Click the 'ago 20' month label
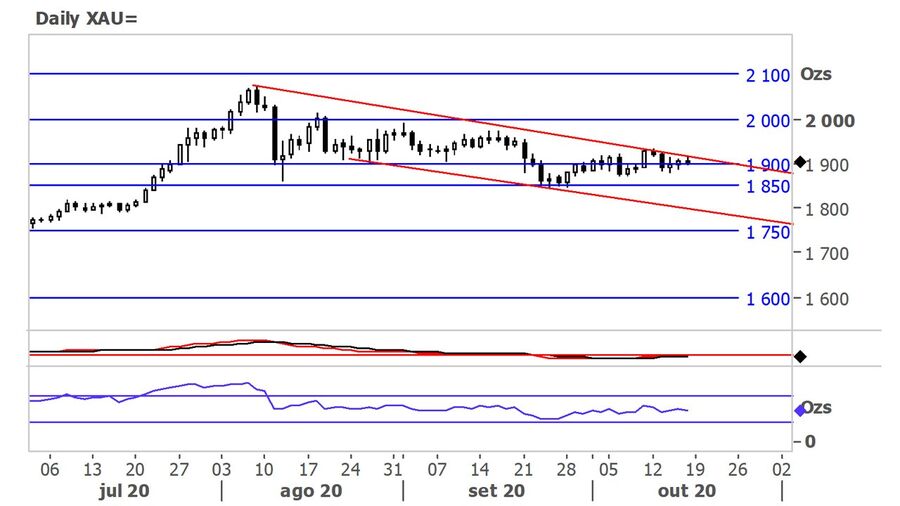Screen dimensions: 900x506 pyautogui.click(x=311, y=491)
